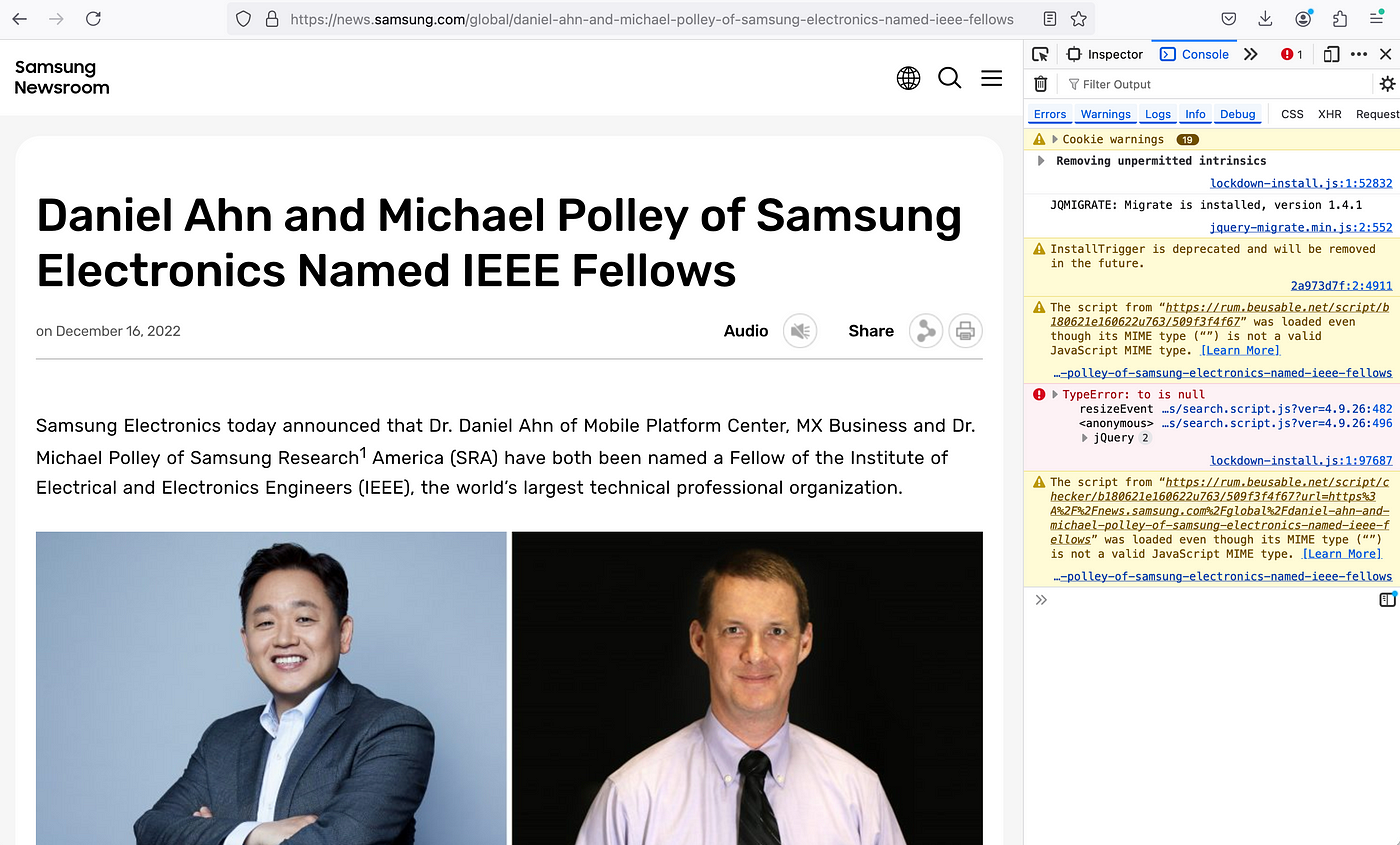Toggle audio playback for the article
Image resolution: width=1400 pixels, height=845 pixels.
pos(800,331)
